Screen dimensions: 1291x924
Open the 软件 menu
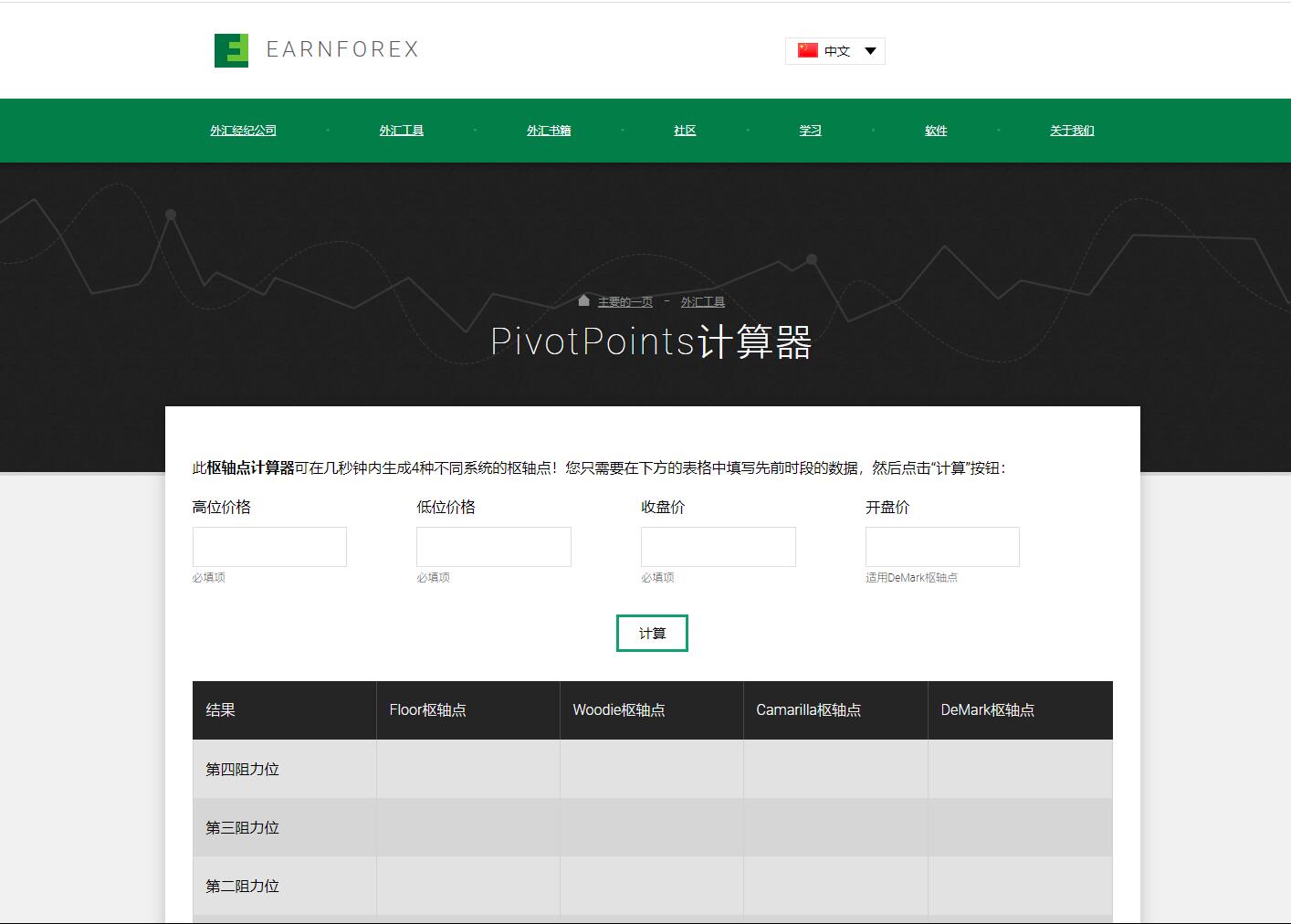[936, 131]
